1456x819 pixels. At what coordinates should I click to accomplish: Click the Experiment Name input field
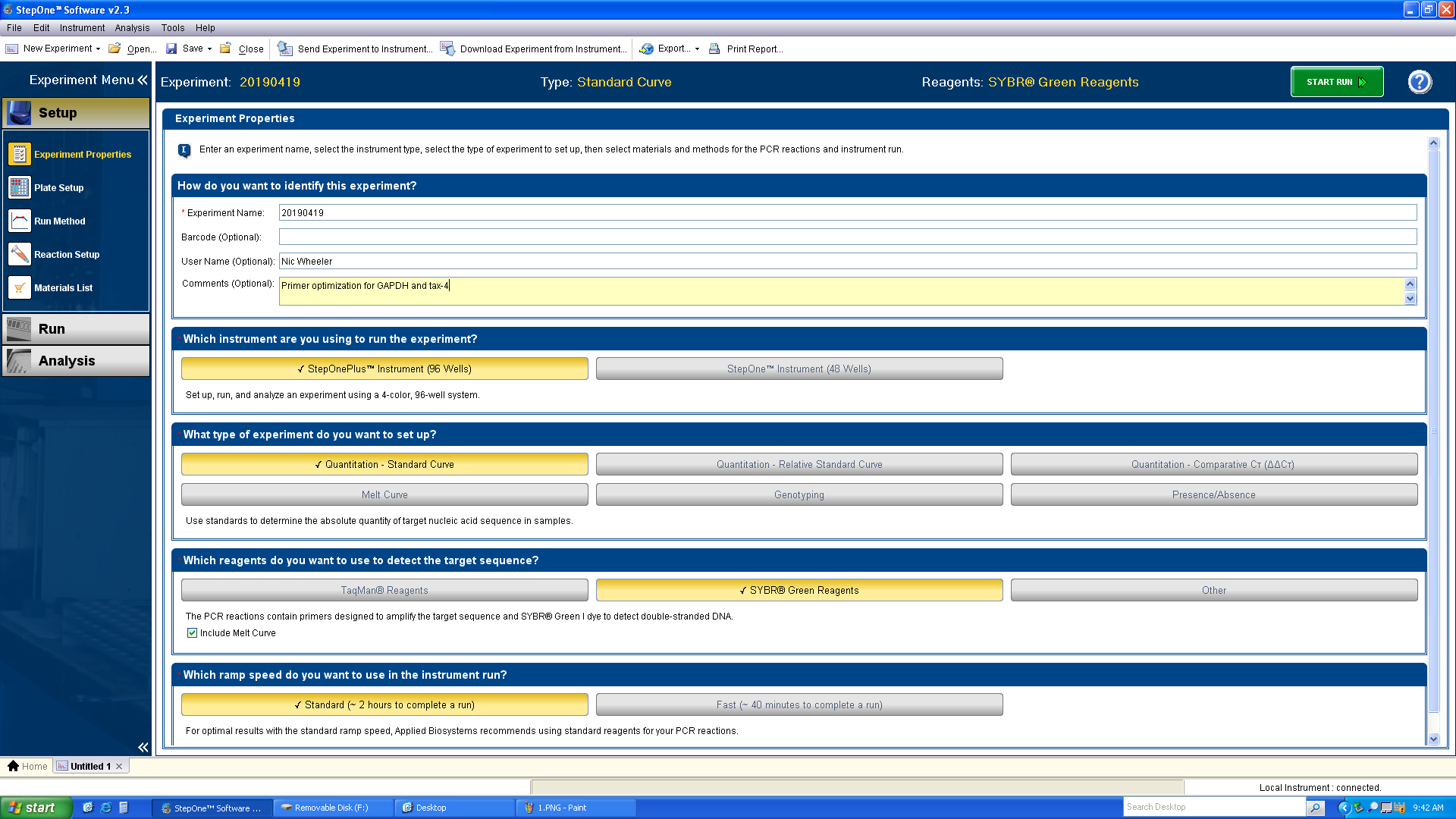point(848,213)
